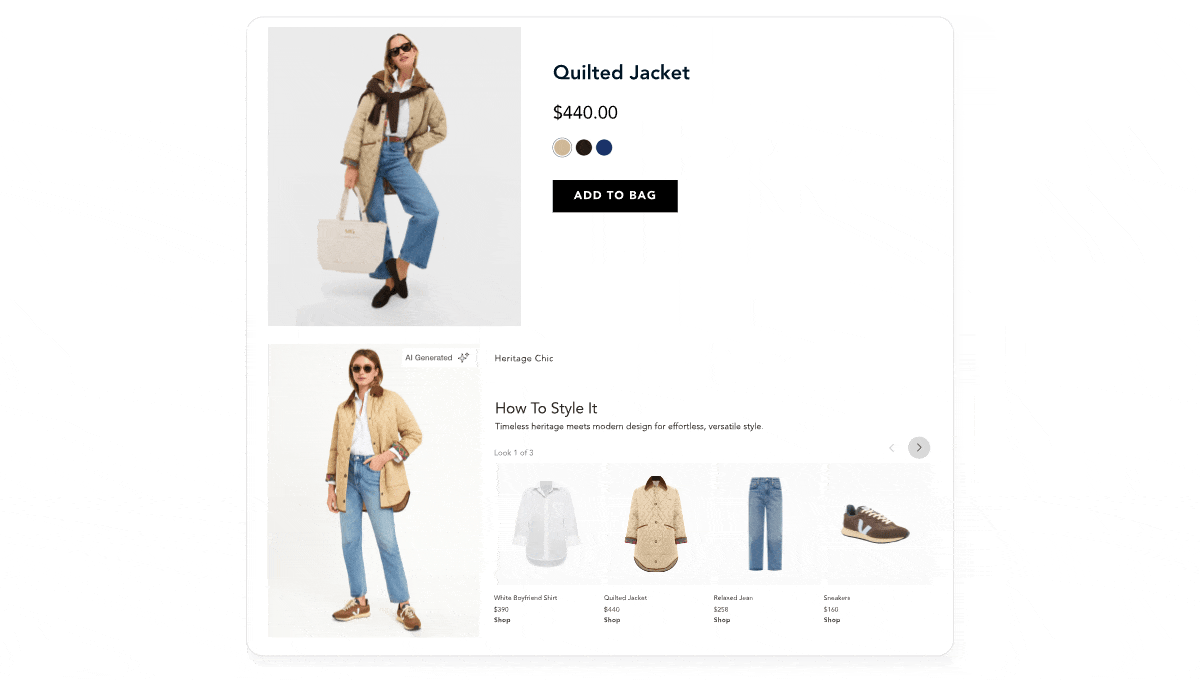This screenshot has width=1200, height=680.
Task: Click the AI generated styled look image
Action: tap(373, 491)
